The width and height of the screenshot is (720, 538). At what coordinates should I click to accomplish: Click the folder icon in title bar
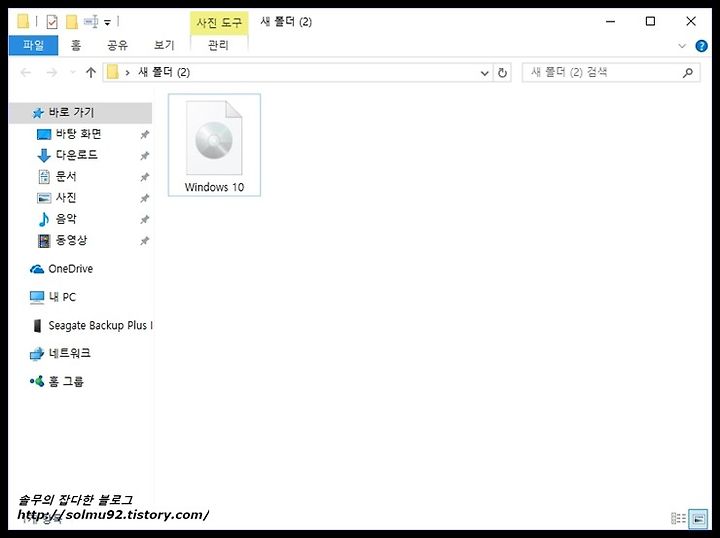23,22
